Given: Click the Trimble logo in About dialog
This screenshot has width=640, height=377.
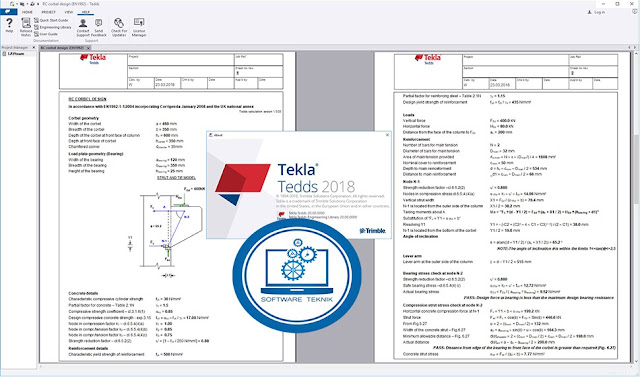Looking at the screenshot, I should point(372,231).
